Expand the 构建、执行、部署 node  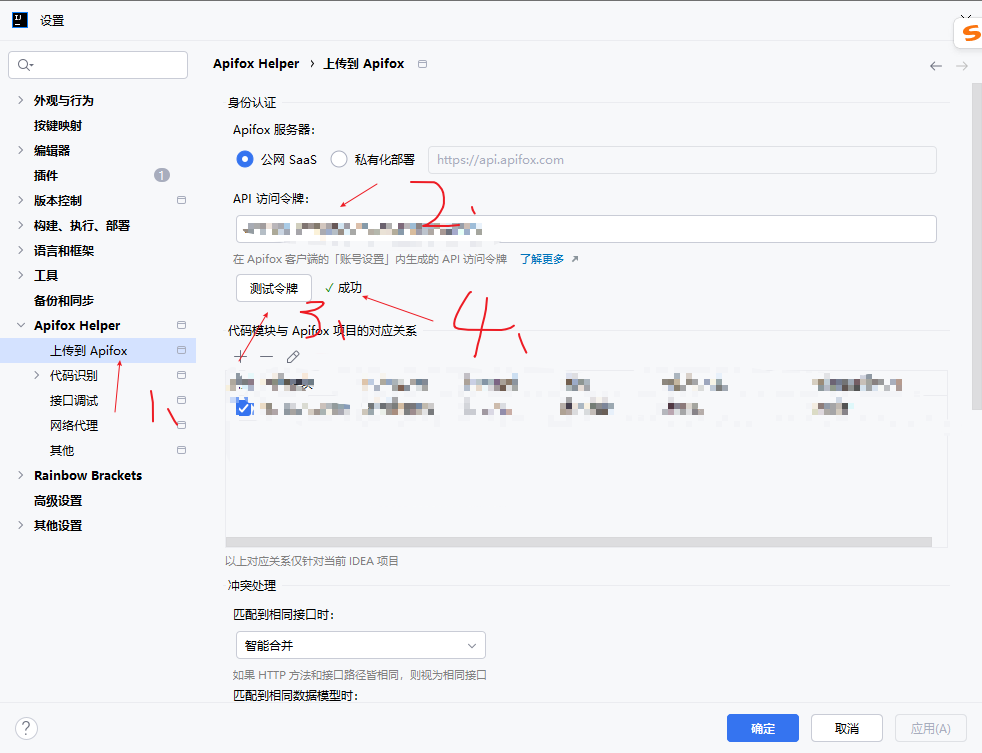21,226
